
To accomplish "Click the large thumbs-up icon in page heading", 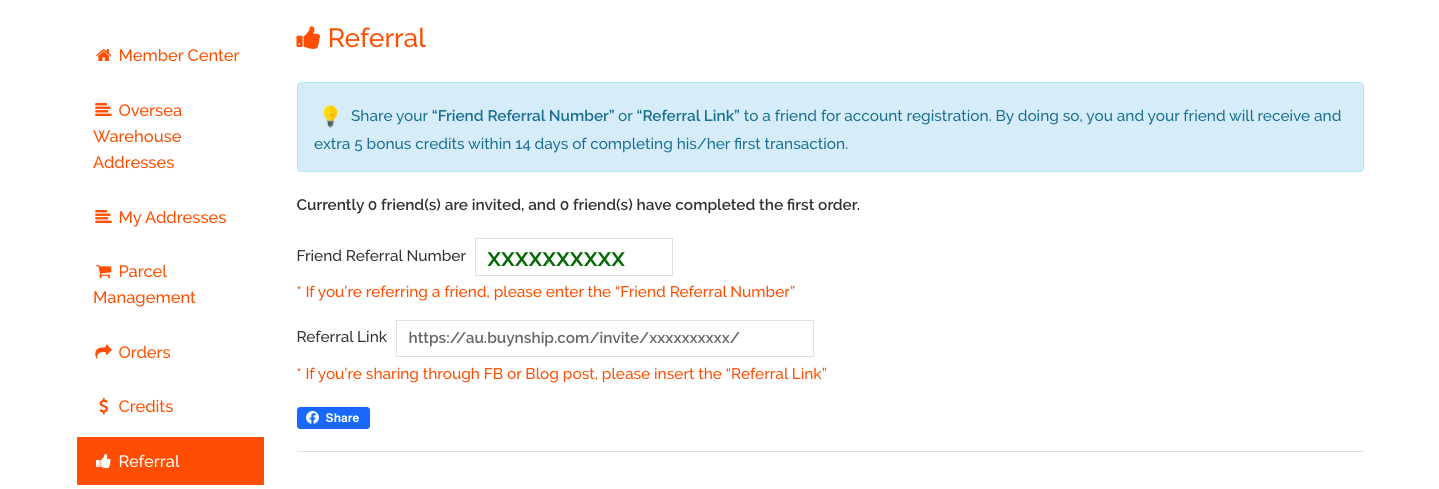I will coord(308,39).
